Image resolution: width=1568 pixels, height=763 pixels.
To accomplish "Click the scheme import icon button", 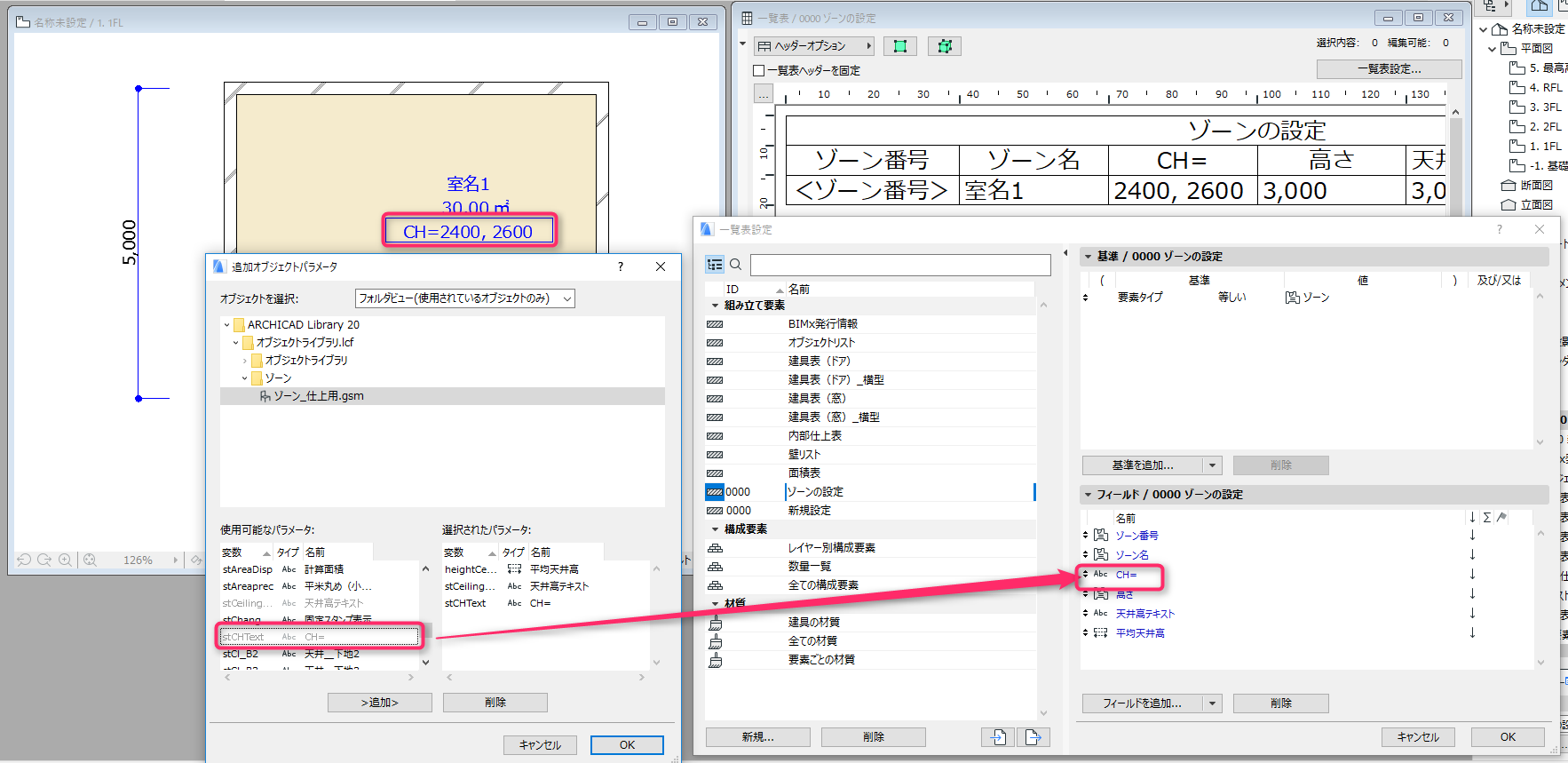I will click(998, 737).
